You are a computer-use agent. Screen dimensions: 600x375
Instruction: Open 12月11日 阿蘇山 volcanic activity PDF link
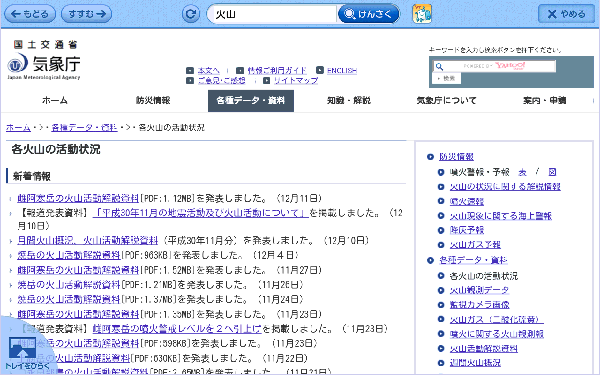pyautogui.click(x=78, y=198)
